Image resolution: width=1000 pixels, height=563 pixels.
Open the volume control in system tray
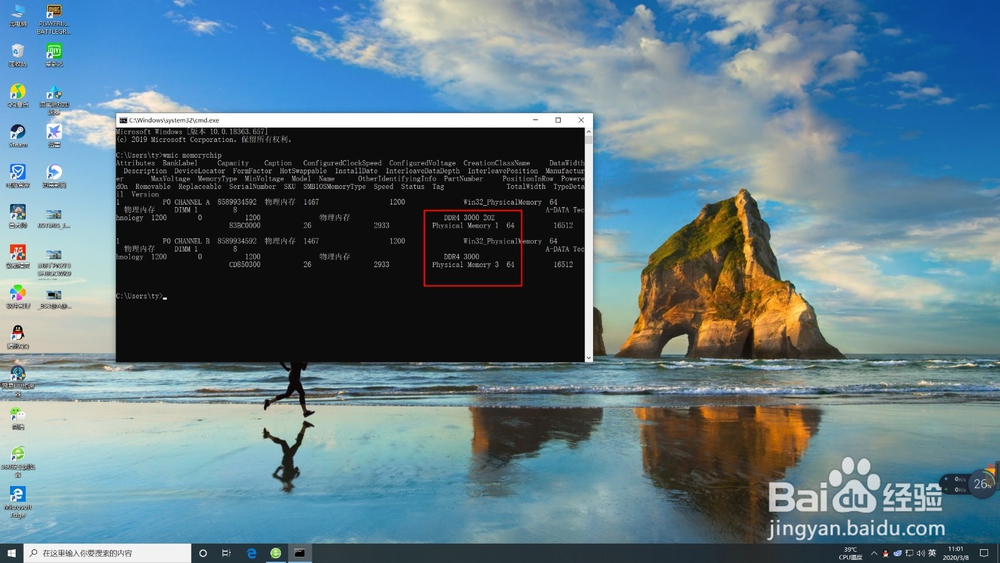coord(920,553)
